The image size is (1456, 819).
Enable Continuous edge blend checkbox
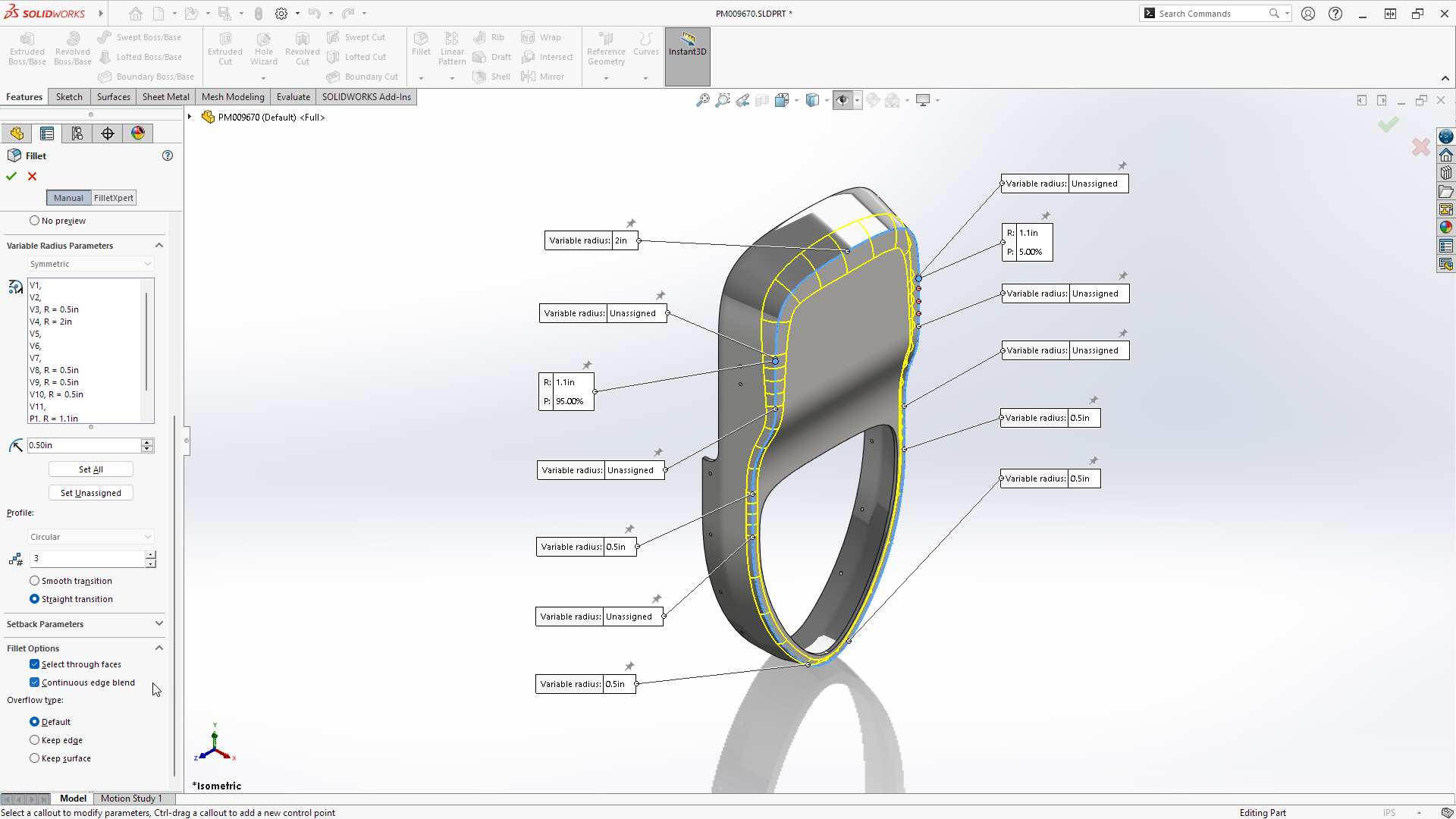(35, 682)
